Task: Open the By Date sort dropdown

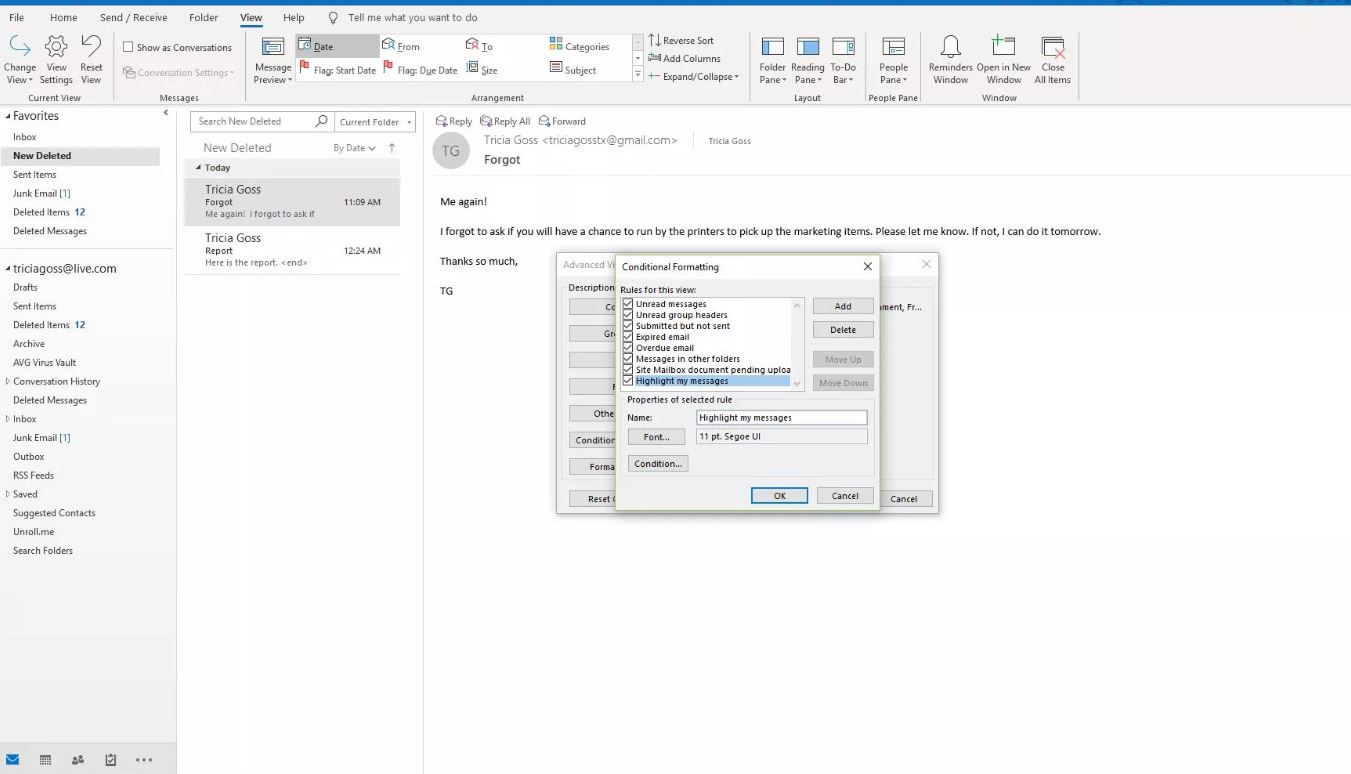Action: pyautogui.click(x=354, y=148)
